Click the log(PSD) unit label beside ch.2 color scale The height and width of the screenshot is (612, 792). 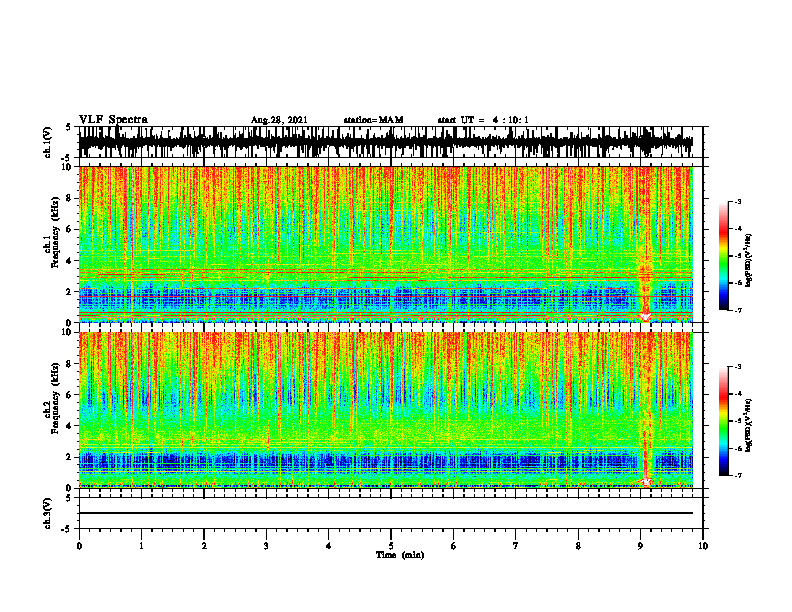coord(748,425)
